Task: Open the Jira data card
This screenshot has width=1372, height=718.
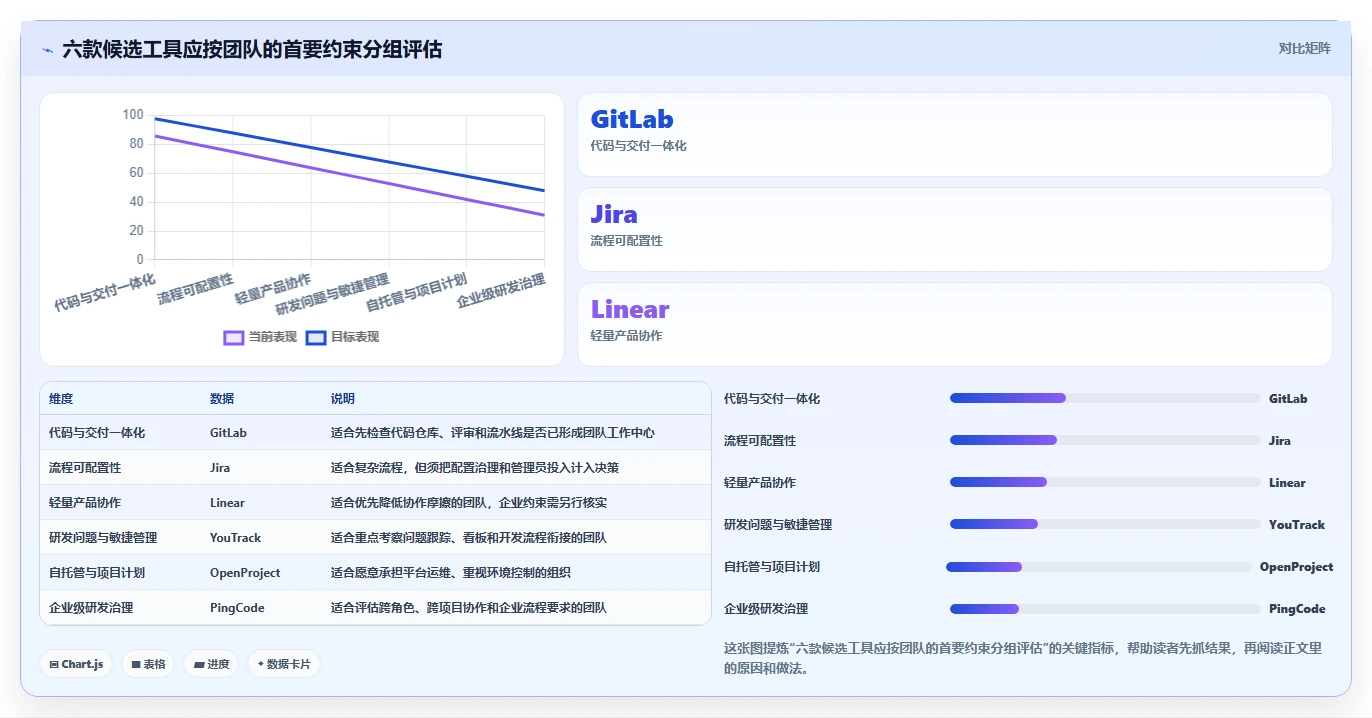Action: click(954, 230)
